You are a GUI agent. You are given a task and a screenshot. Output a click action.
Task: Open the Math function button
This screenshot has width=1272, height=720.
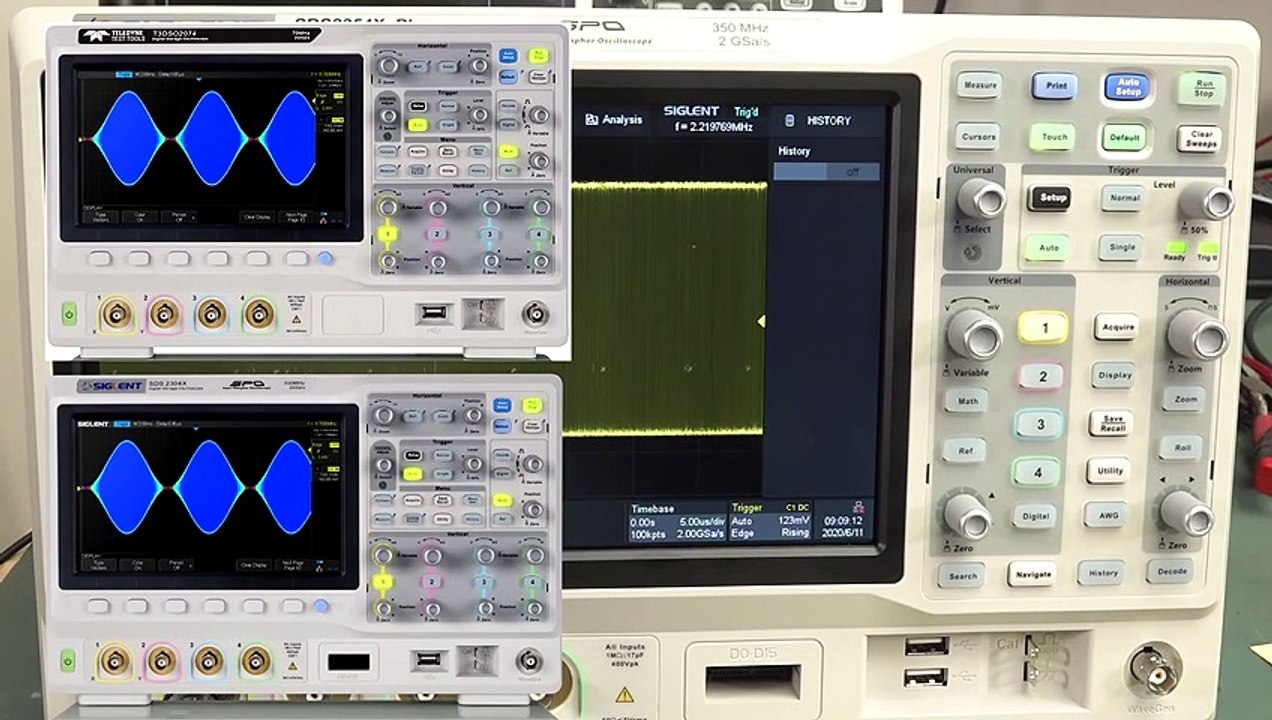(x=967, y=400)
